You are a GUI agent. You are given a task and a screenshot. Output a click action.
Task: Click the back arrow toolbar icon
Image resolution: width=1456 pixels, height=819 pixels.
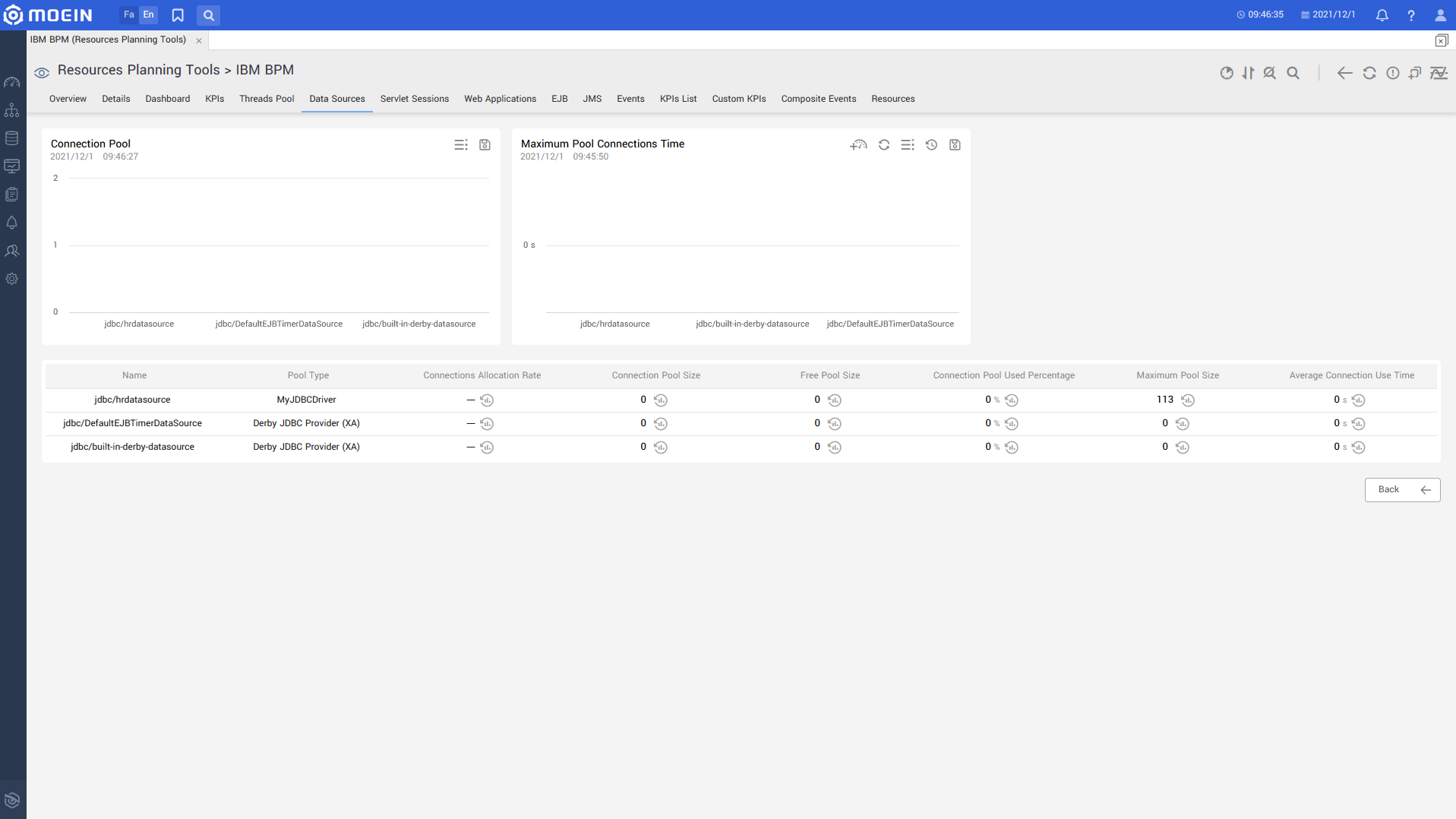[1344, 73]
